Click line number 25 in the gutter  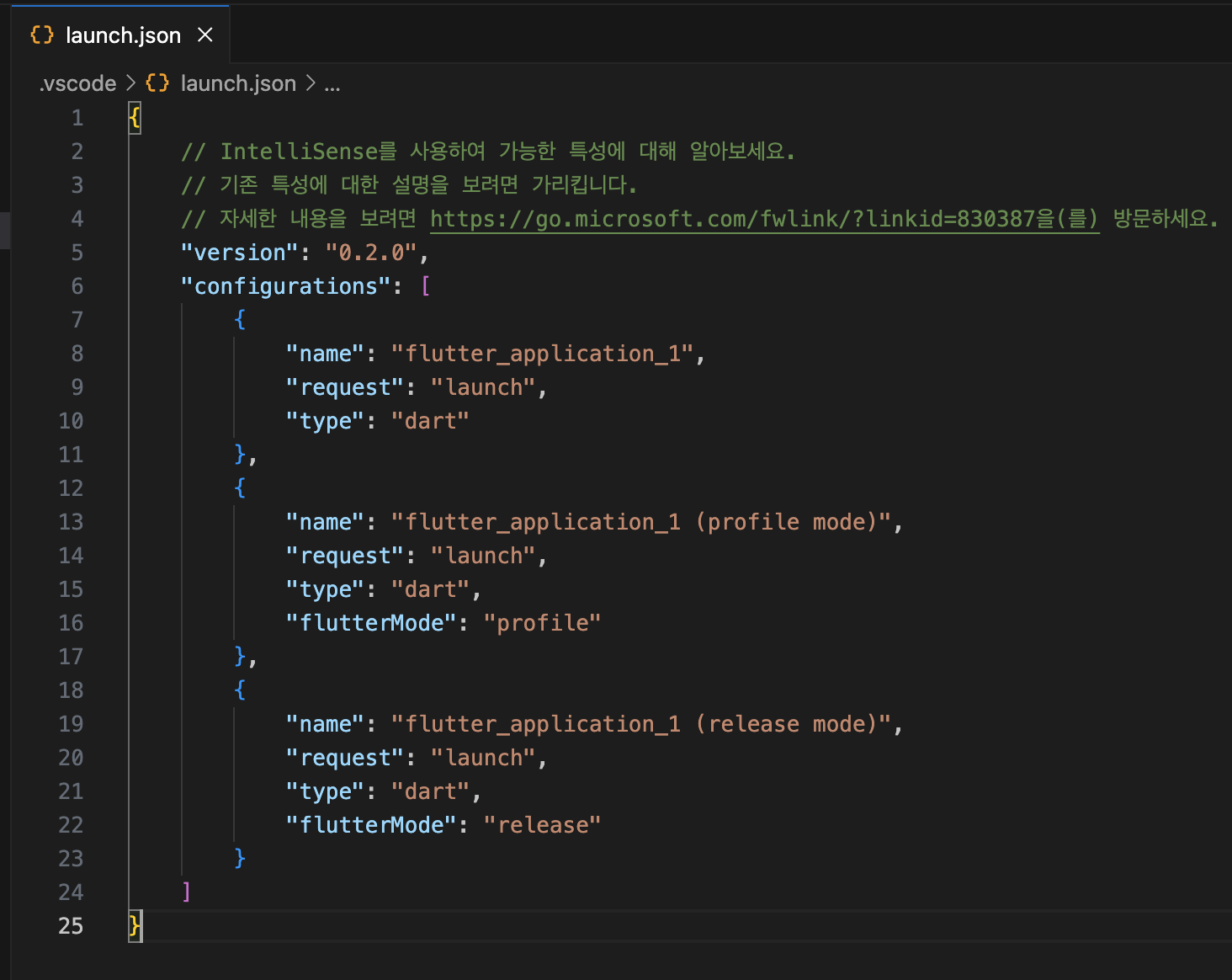coord(71,925)
